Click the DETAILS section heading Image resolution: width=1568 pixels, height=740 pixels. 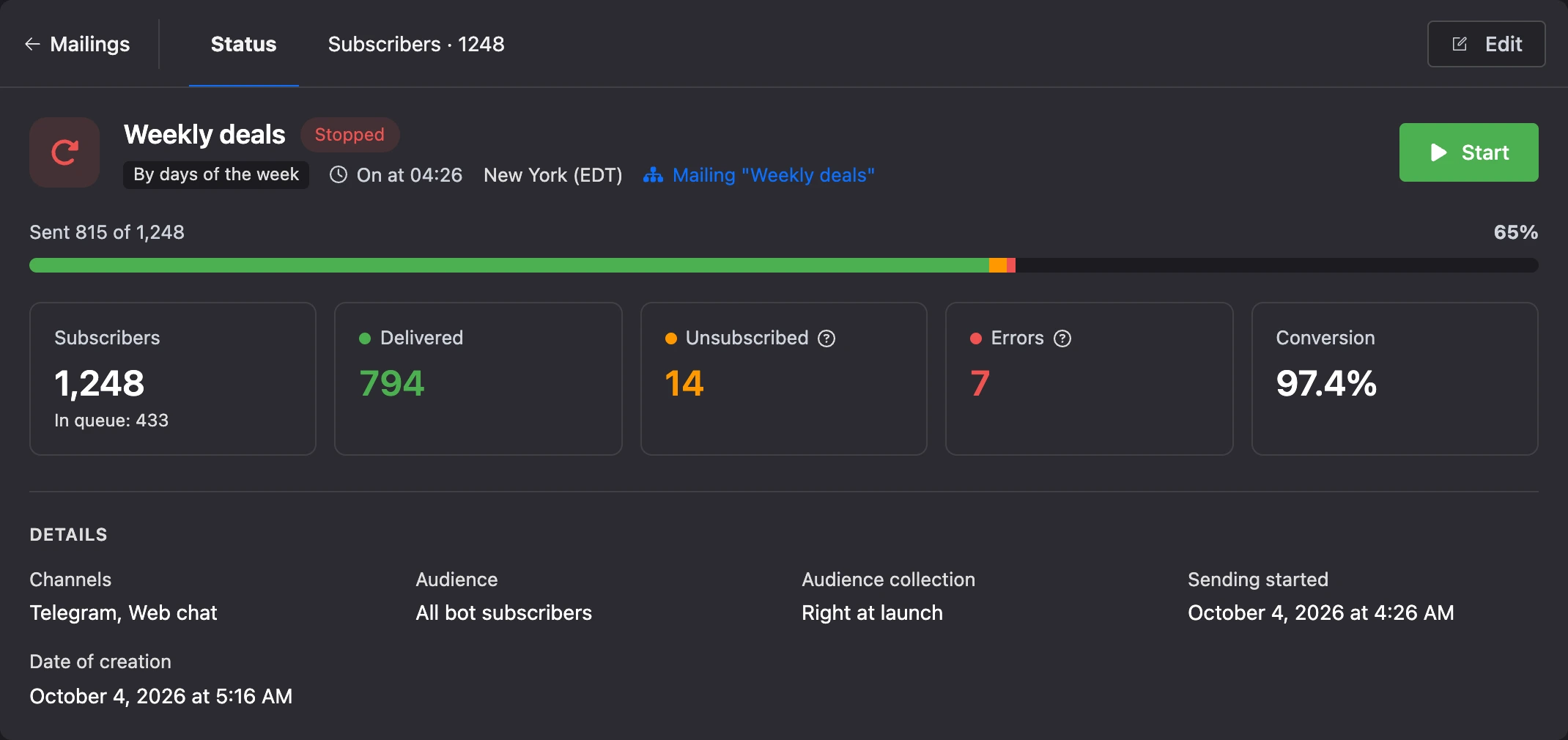tap(69, 535)
